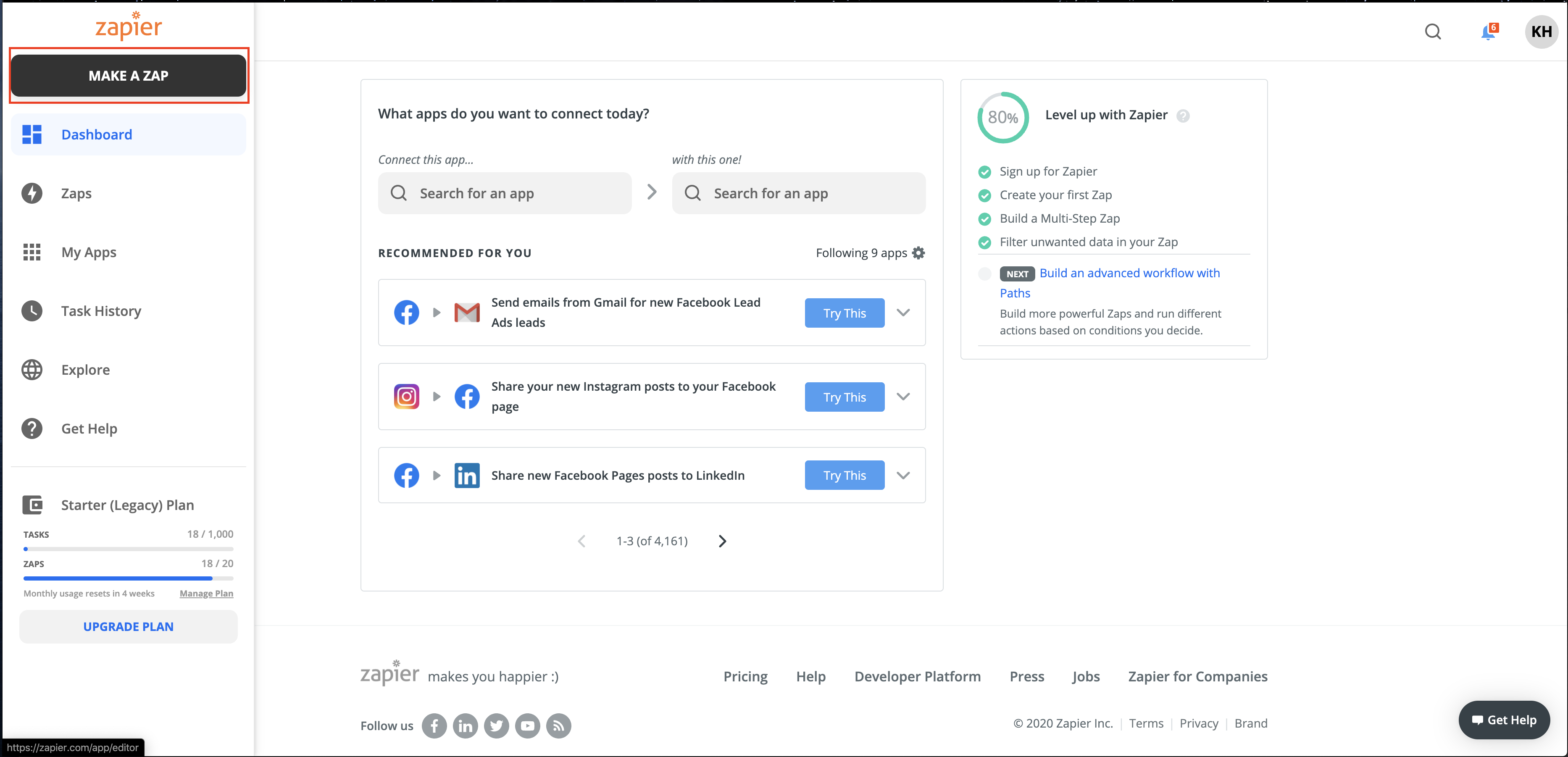Click the Facebook icon in Gmail leads row
The image size is (1568, 757).
tap(406, 313)
